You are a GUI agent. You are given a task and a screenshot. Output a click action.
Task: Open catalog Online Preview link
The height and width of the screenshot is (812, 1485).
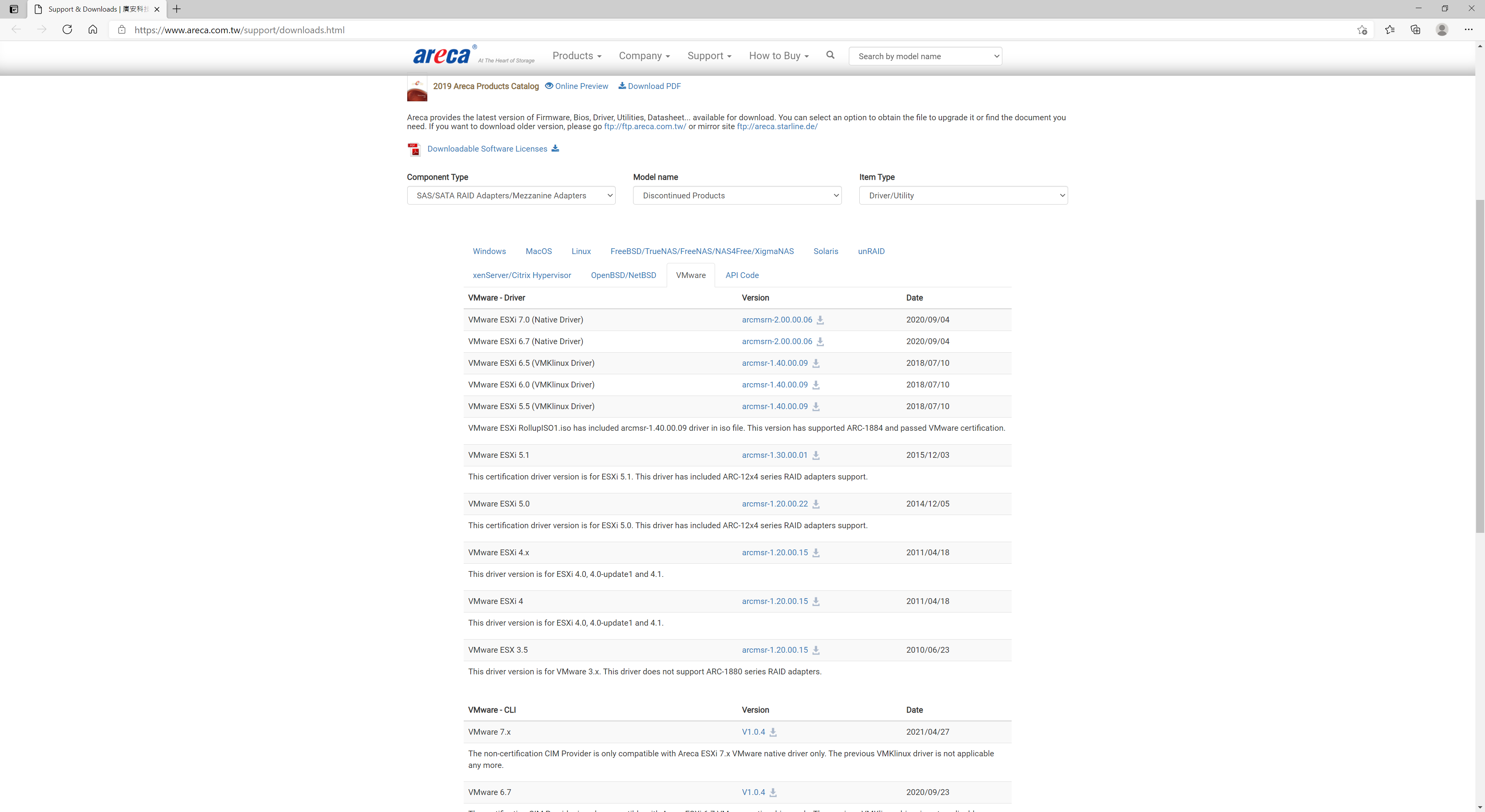click(577, 86)
